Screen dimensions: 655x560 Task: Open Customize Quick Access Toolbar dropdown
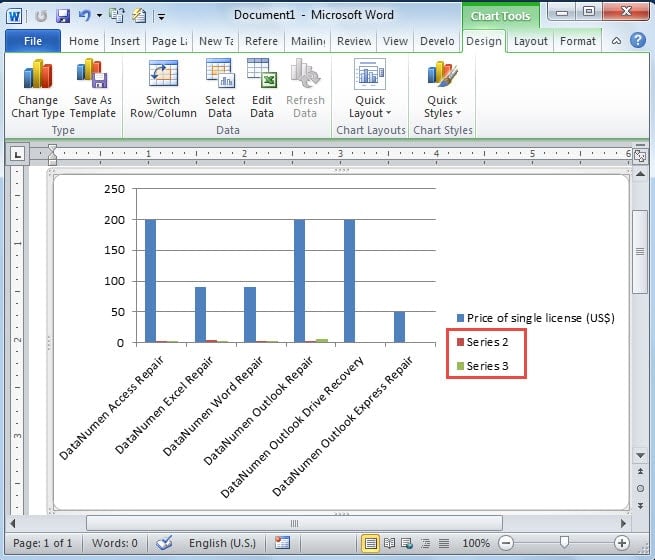tap(162, 17)
